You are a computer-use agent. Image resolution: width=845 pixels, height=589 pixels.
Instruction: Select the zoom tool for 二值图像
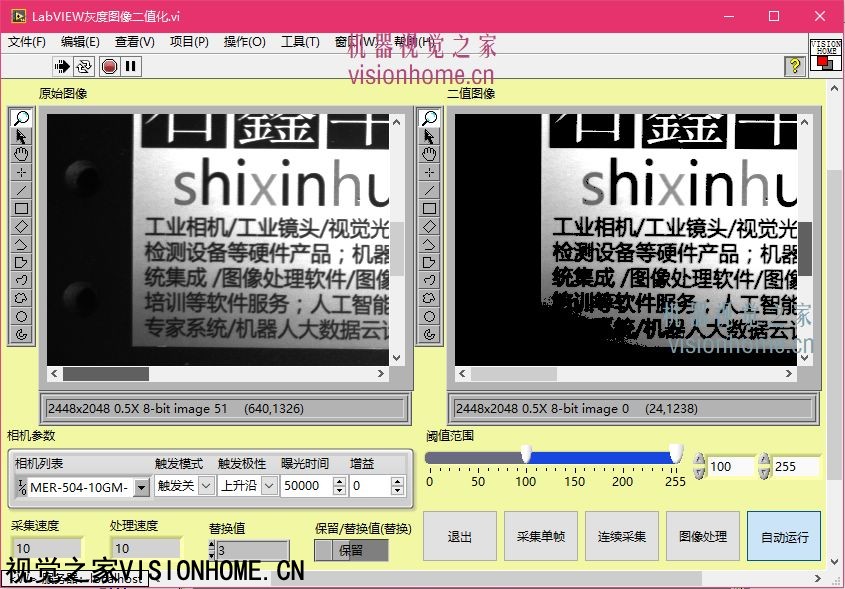point(430,118)
